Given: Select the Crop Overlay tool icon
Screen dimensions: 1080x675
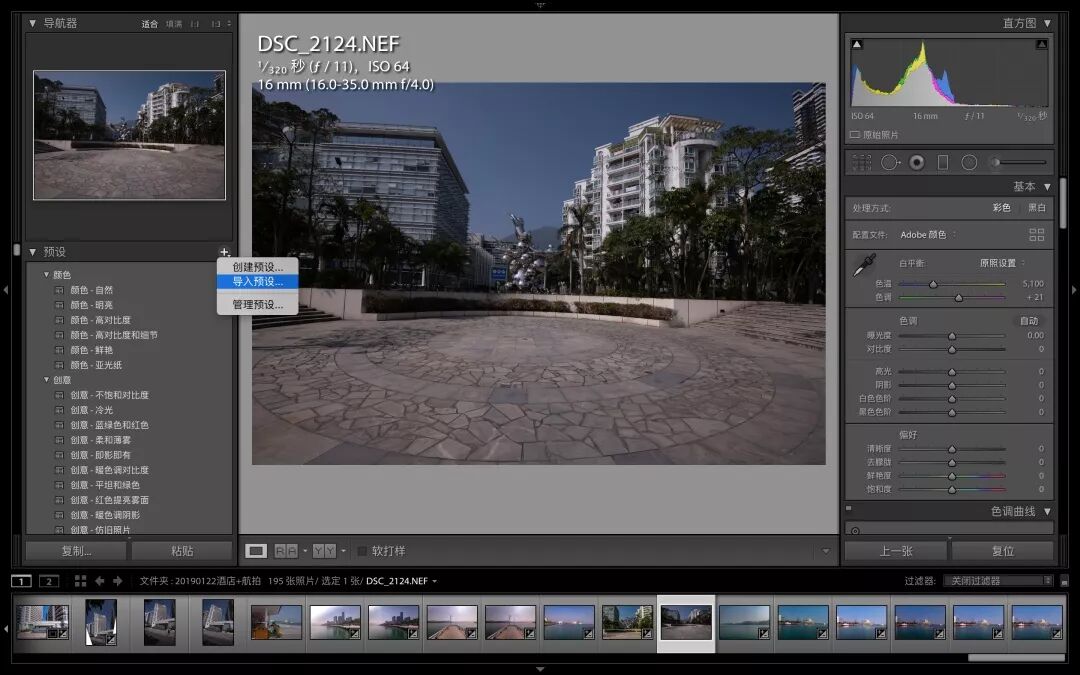Looking at the screenshot, I should [862, 163].
